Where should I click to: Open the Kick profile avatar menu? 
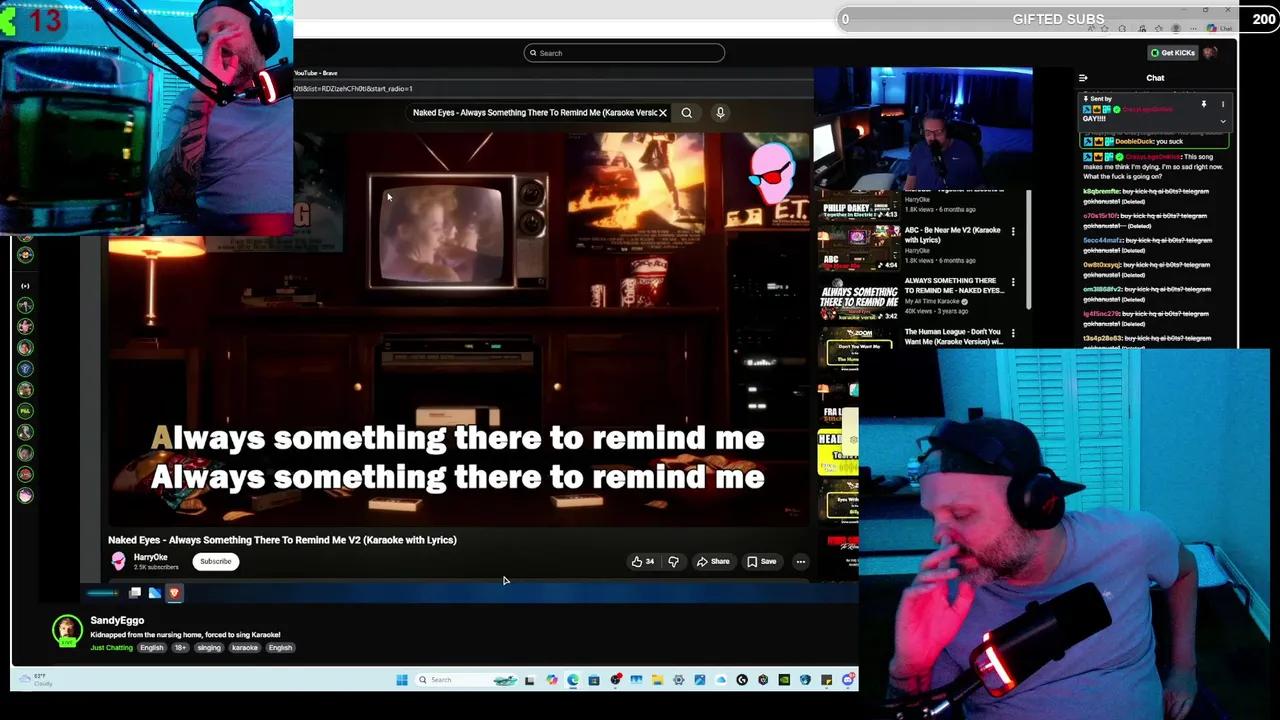tap(1210, 53)
